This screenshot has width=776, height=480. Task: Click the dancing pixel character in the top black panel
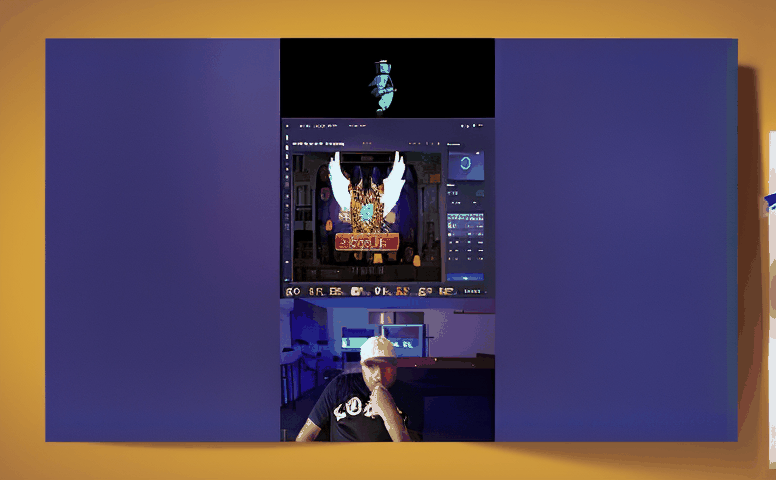pos(382,86)
